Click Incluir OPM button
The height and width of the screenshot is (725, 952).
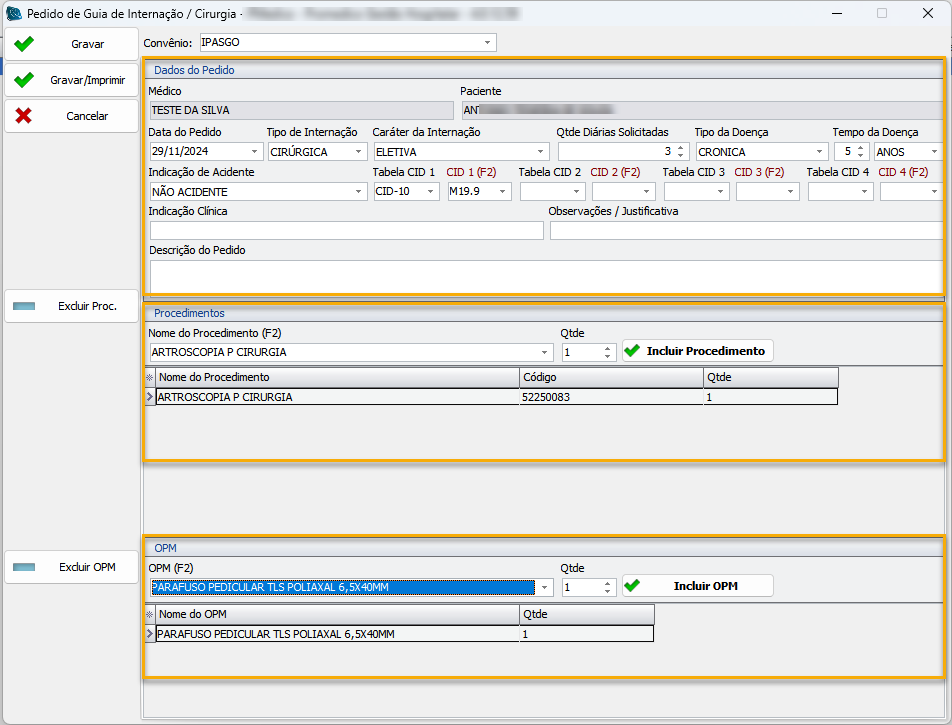click(697, 586)
